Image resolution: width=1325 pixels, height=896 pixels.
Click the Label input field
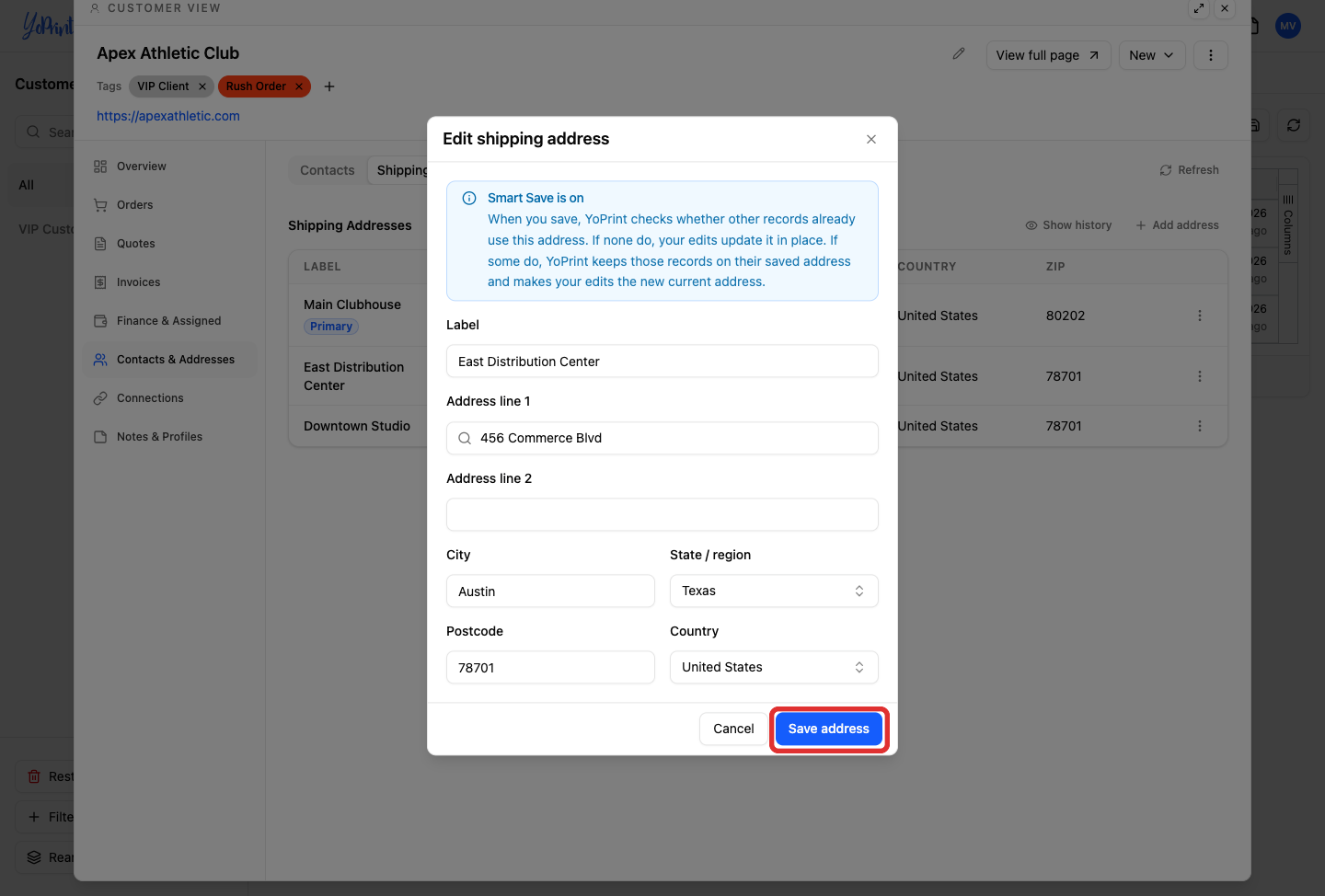(662, 362)
